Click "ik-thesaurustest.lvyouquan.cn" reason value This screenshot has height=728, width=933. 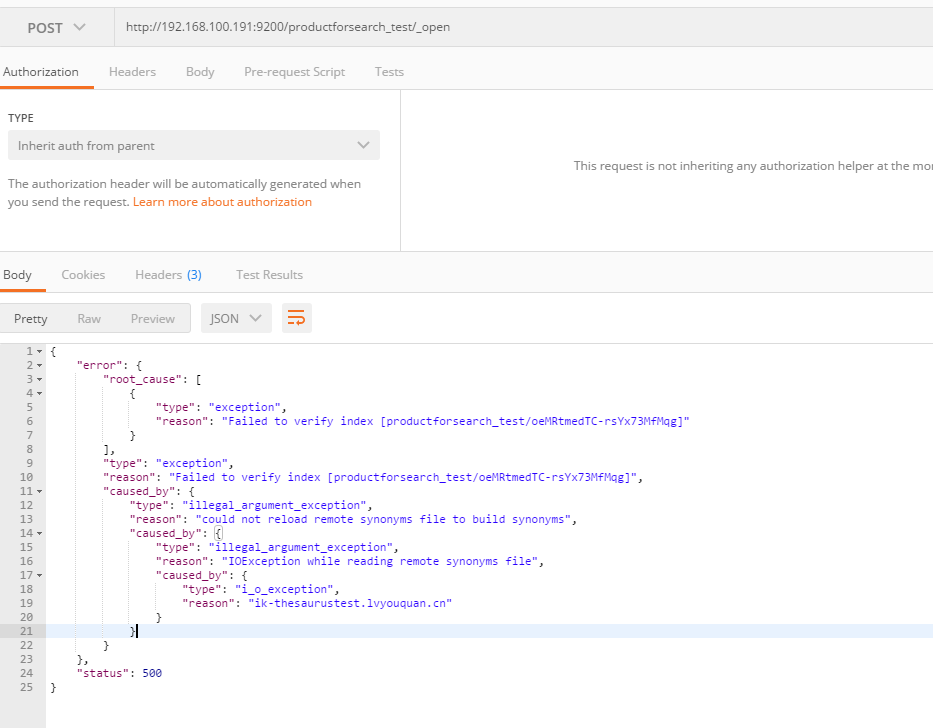click(350, 603)
